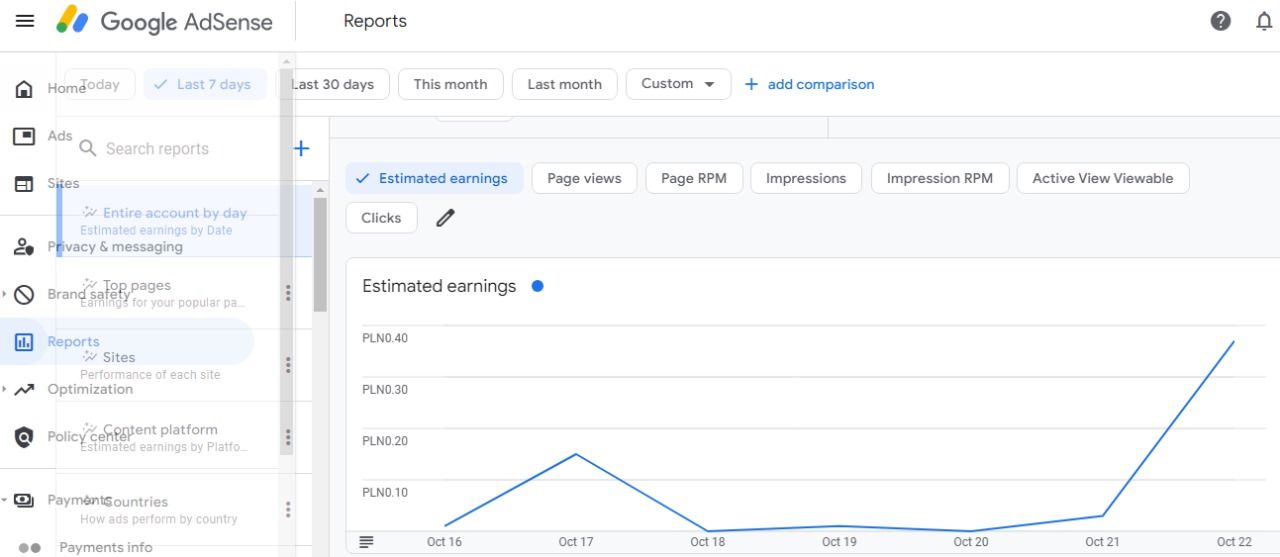Click the Clicks metric button
Viewport: 1280px width, 557px height.
[x=381, y=217]
